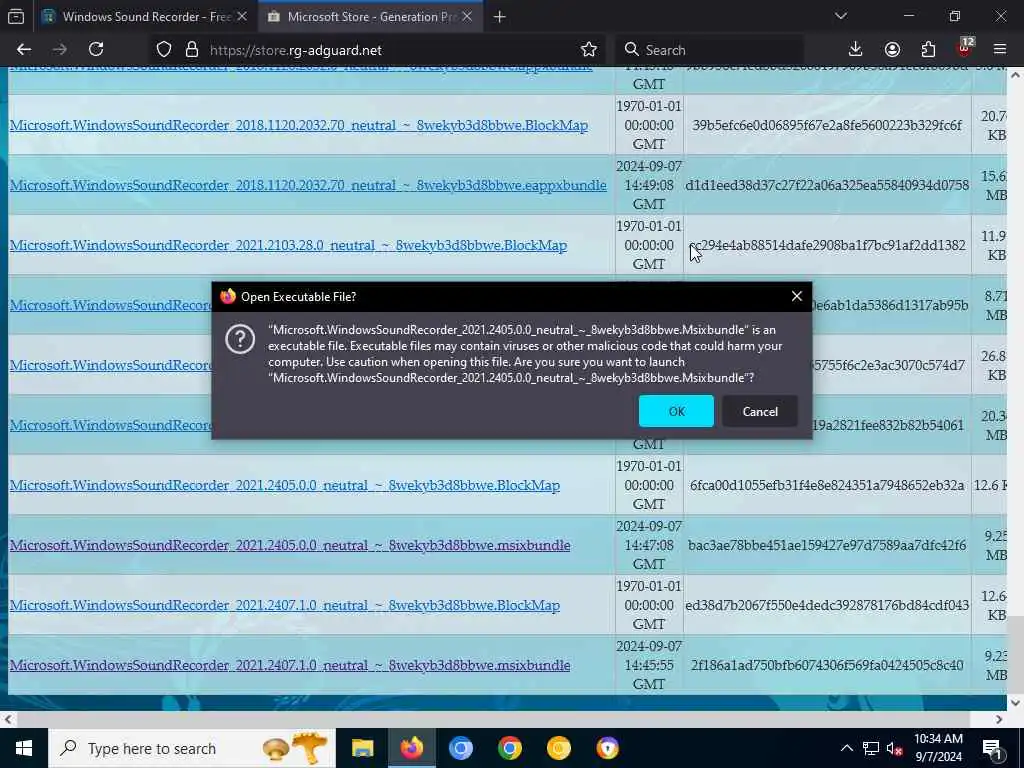Viewport: 1024px width, 768px height.
Task: Click the forward navigation arrow
Action: [60, 50]
